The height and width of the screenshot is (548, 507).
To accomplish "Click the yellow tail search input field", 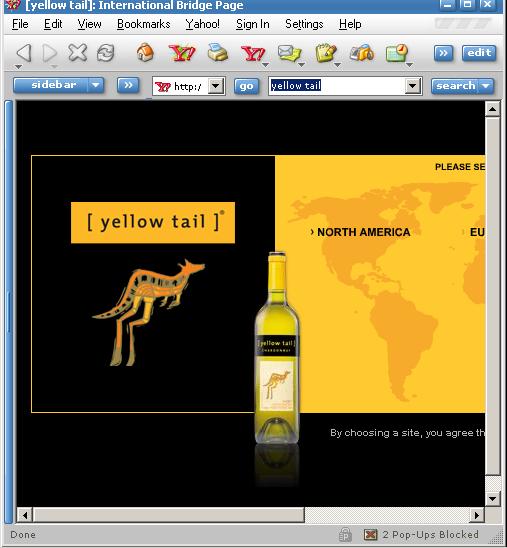I will point(337,86).
